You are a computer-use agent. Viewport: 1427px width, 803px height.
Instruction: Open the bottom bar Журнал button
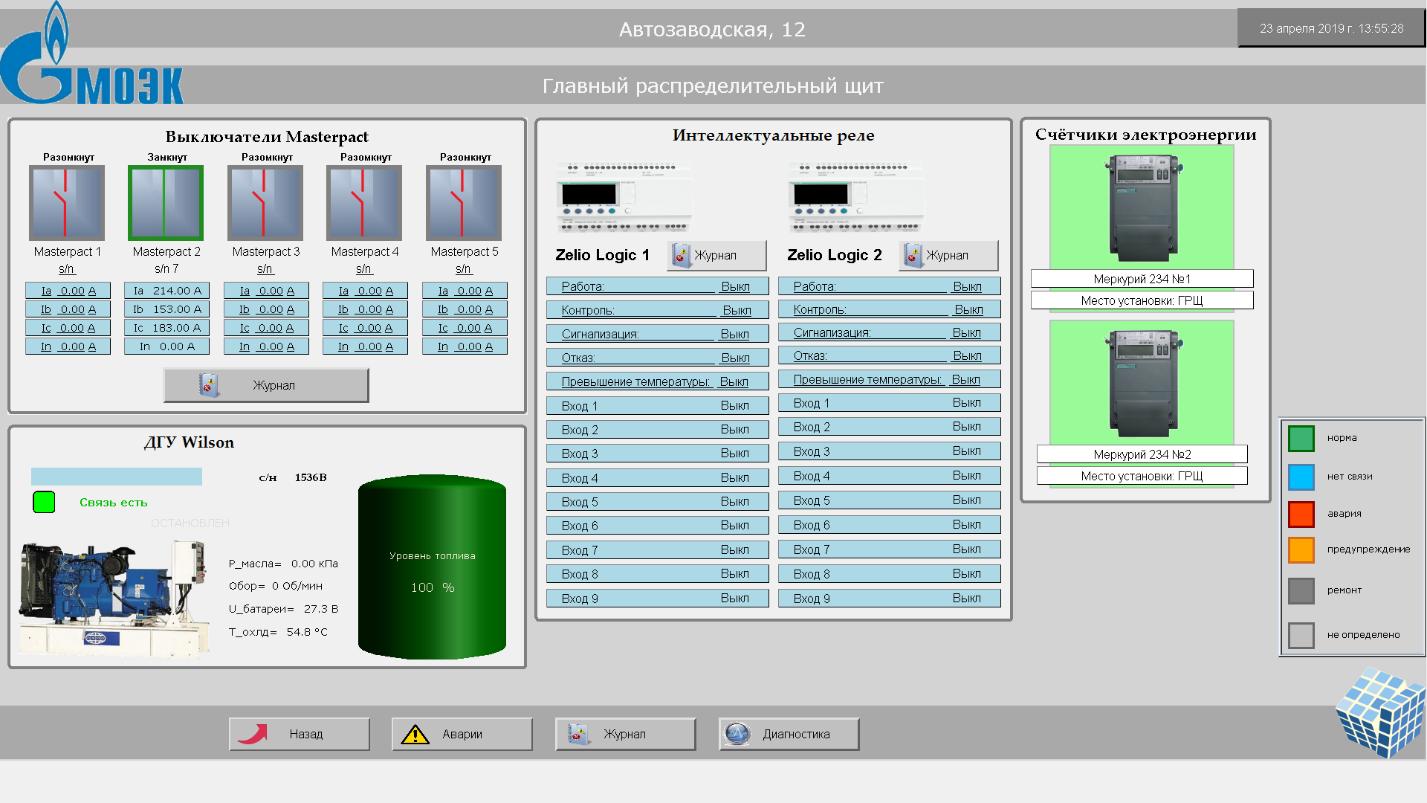point(625,734)
